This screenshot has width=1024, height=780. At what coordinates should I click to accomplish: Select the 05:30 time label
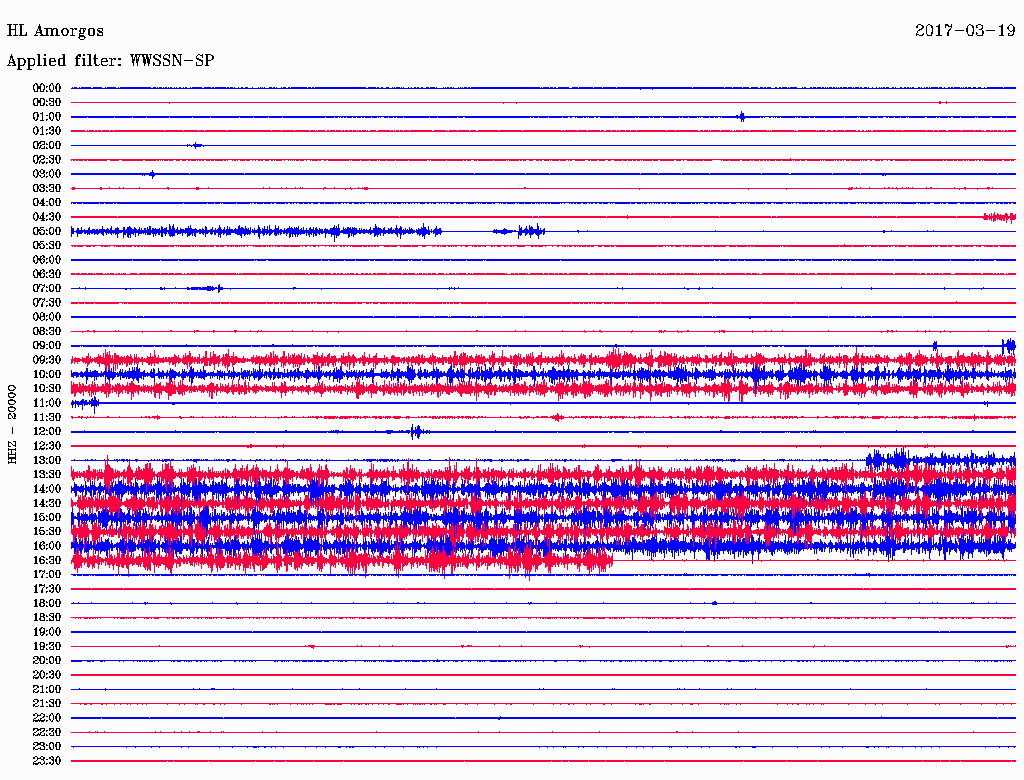tap(47, 245)
